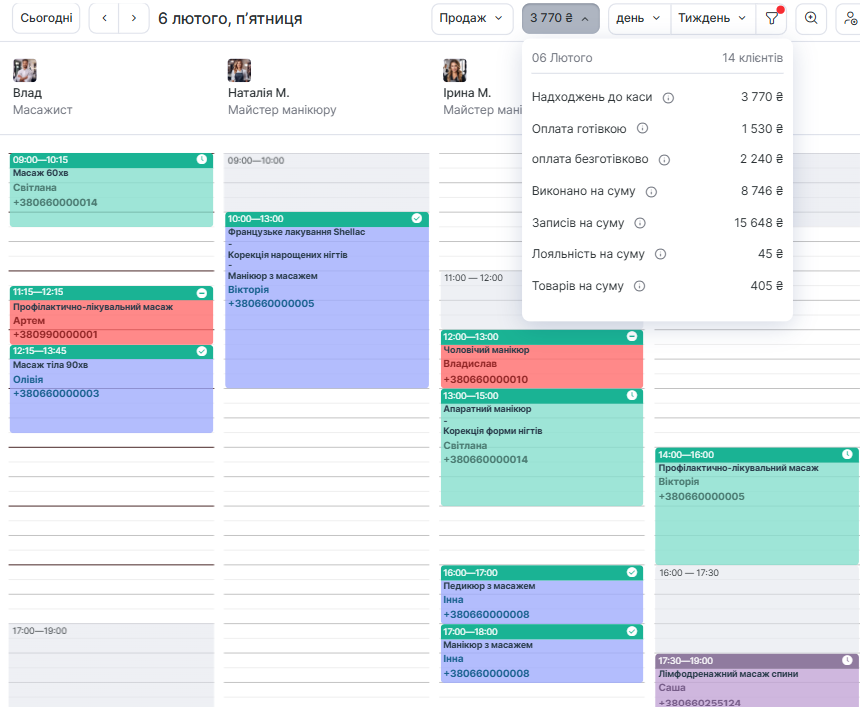Click info icon beside Оплата готівкою
860x707 pixels.
coord(643,129)
